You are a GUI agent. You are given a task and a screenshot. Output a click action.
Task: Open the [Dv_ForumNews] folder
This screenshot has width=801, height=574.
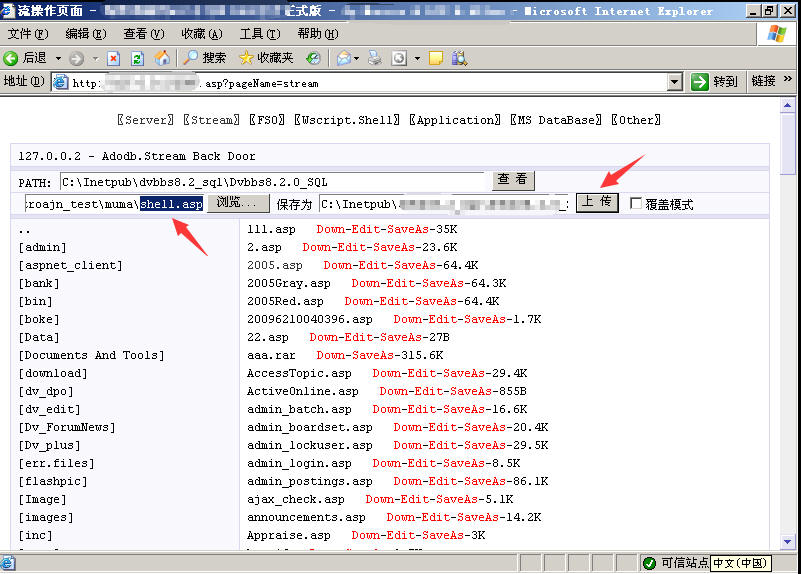(67, 427)
